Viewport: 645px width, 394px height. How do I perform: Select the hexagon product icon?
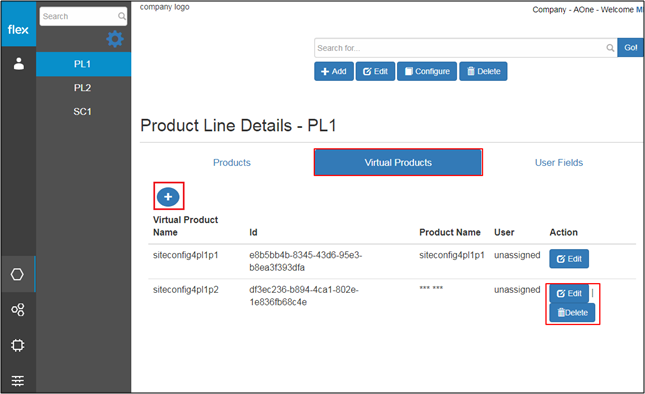coord(17,274)
